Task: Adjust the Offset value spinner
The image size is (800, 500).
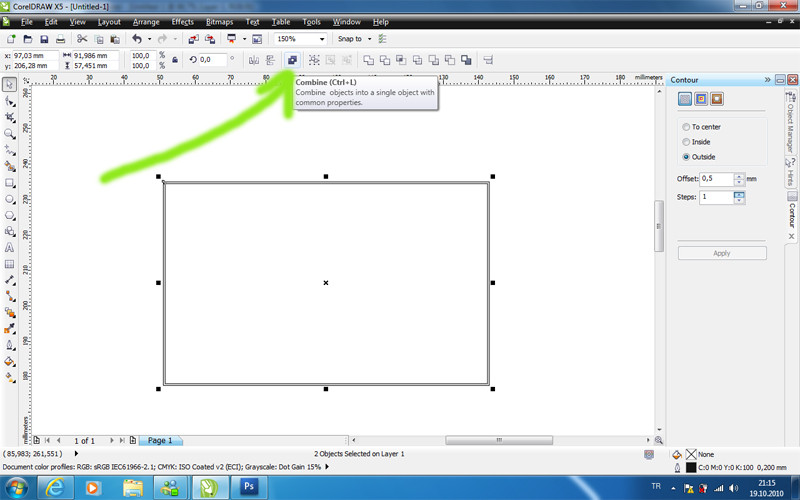Action: [x=739, y=179]
